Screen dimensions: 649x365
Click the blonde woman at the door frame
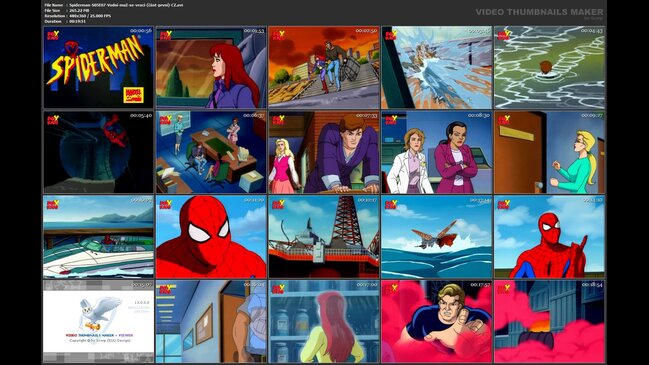tap(549, 152)
